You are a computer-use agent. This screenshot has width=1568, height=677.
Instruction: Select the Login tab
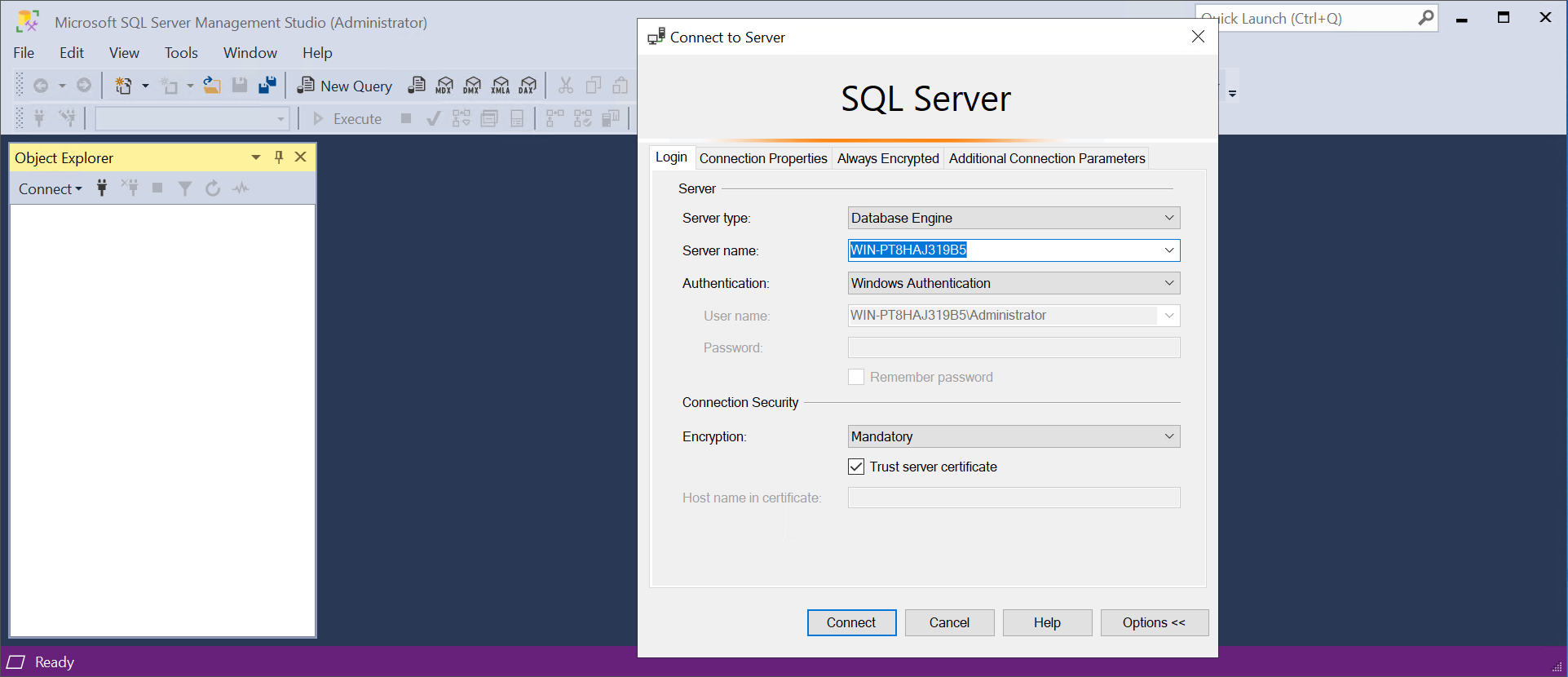pos(671,157)
